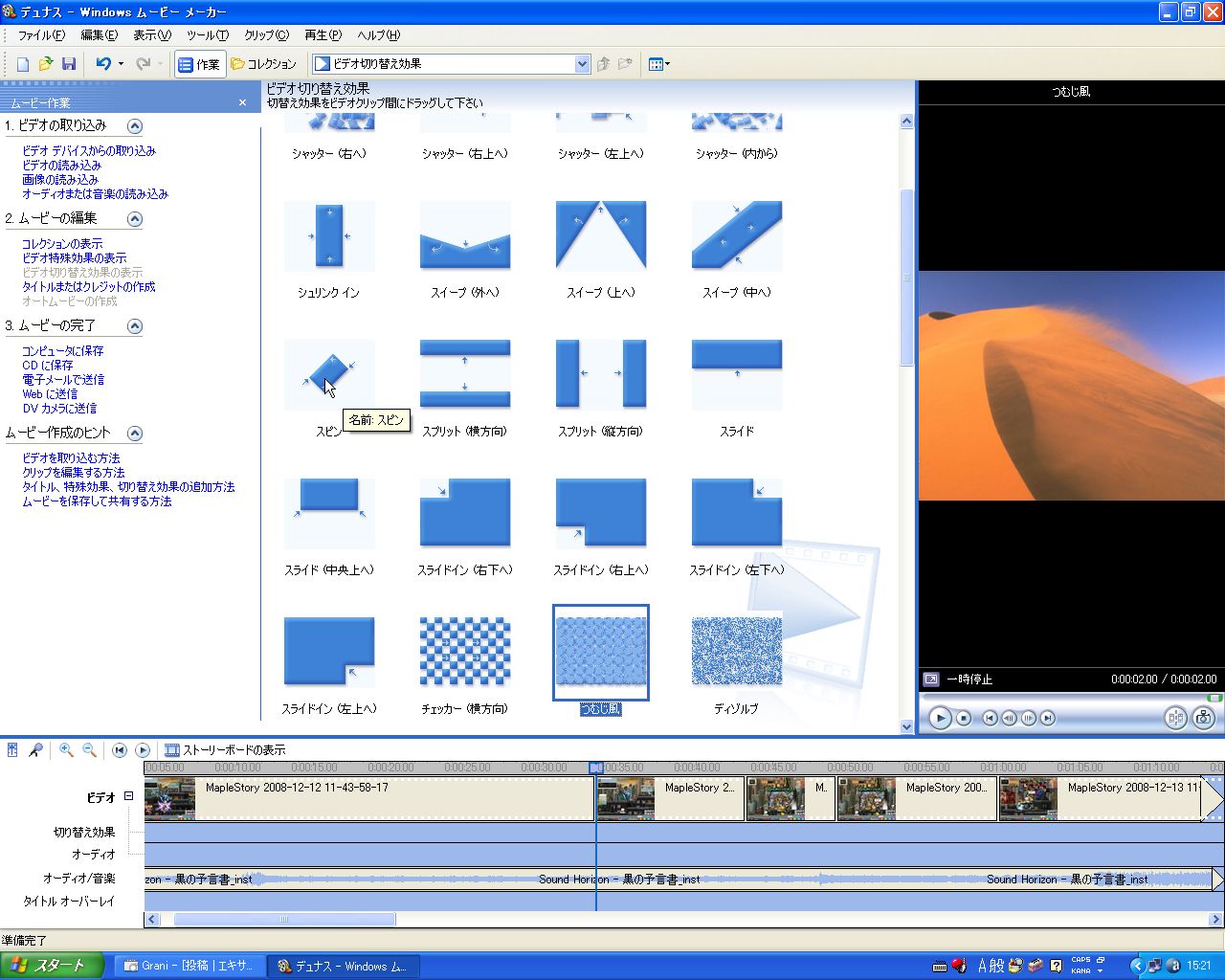Click the コンピュータに保存 link
Screen dimensions: 1225x980
click(63, 350)
